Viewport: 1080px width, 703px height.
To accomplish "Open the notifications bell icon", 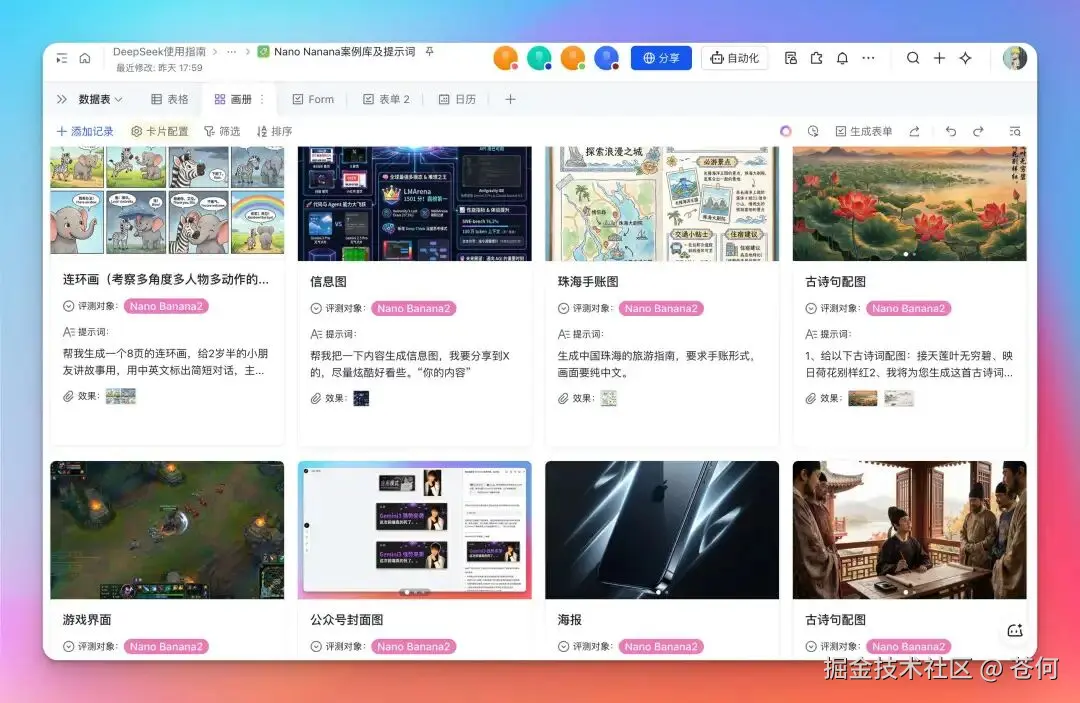I will (x=841, y=58).
